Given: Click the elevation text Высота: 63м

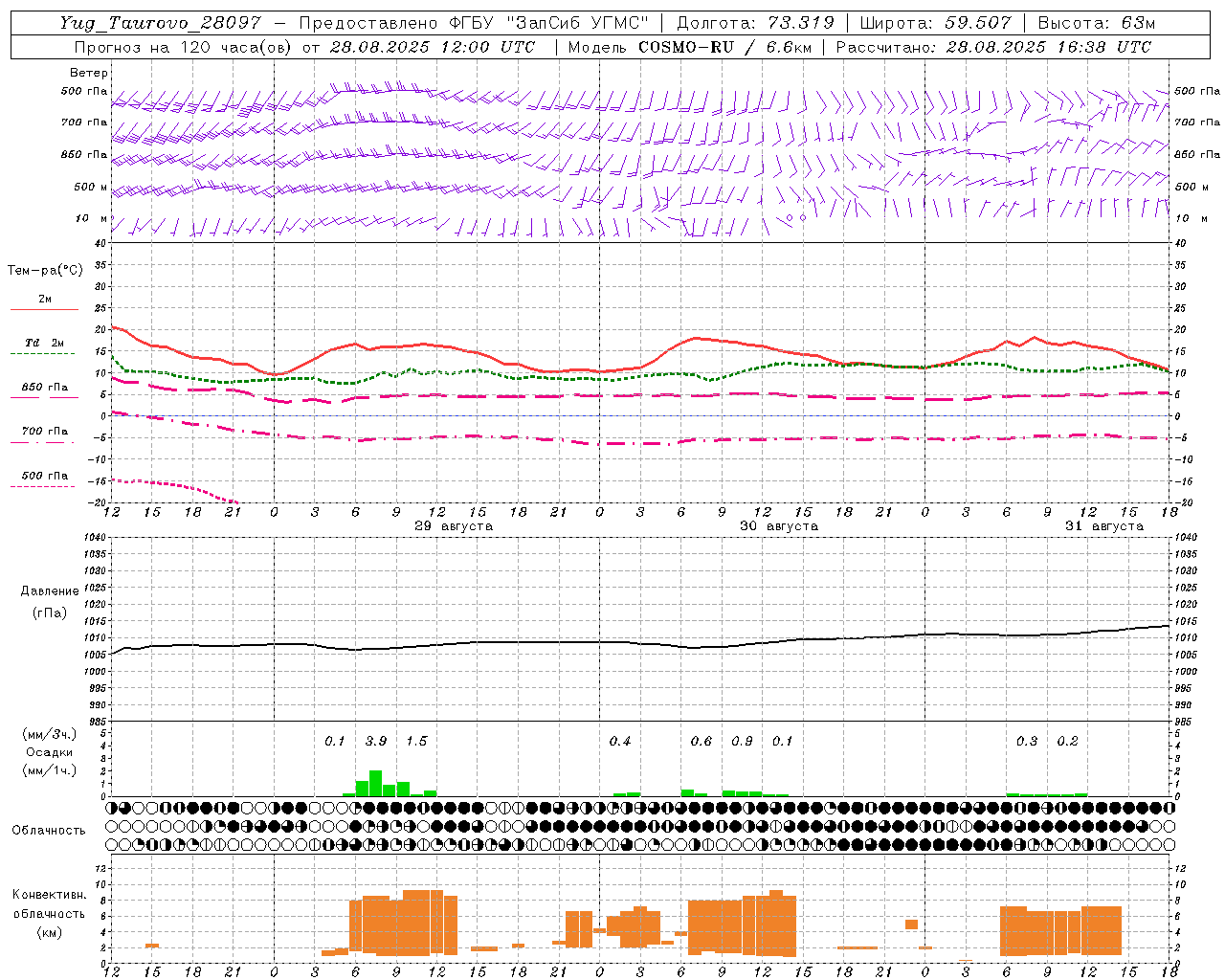Looking at the screenshot, I should click(x=1096, y=23).
